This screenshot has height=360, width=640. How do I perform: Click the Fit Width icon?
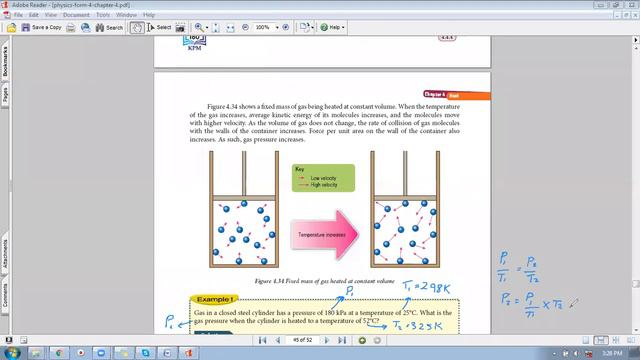231,27
